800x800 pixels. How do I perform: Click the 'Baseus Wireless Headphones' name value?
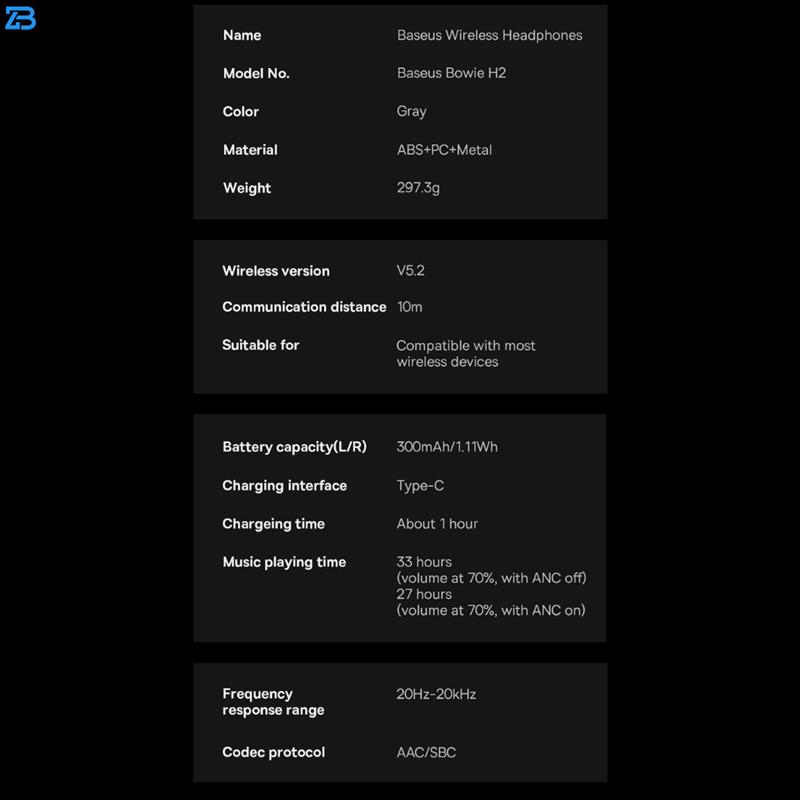(x=489, y=35)
